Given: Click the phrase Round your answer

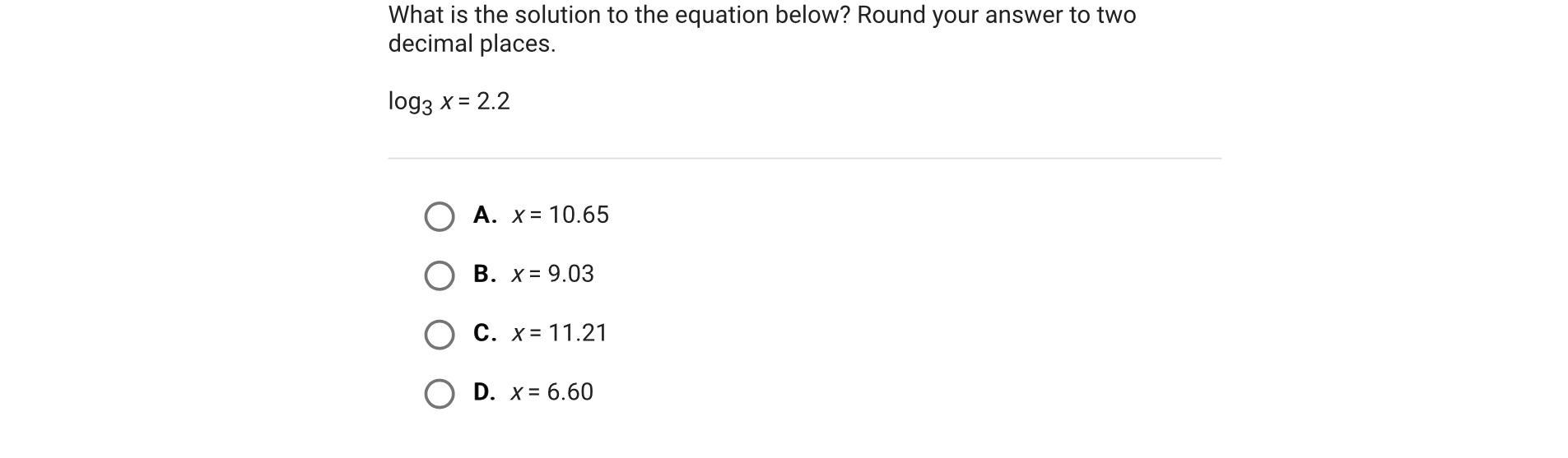Looking at the screenshot, I should [x=959, y=16].
